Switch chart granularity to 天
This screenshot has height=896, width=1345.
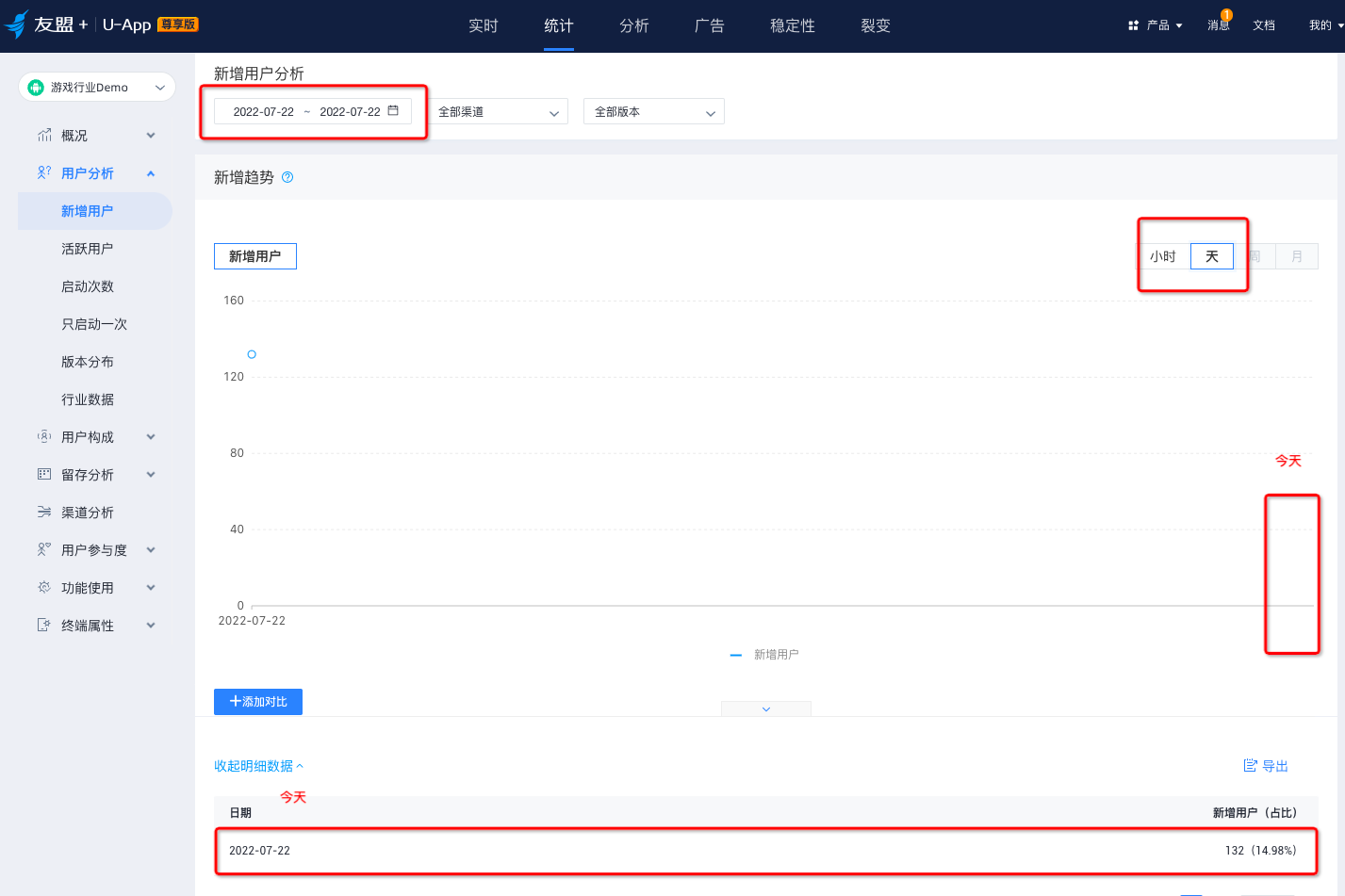[1212, 256]
